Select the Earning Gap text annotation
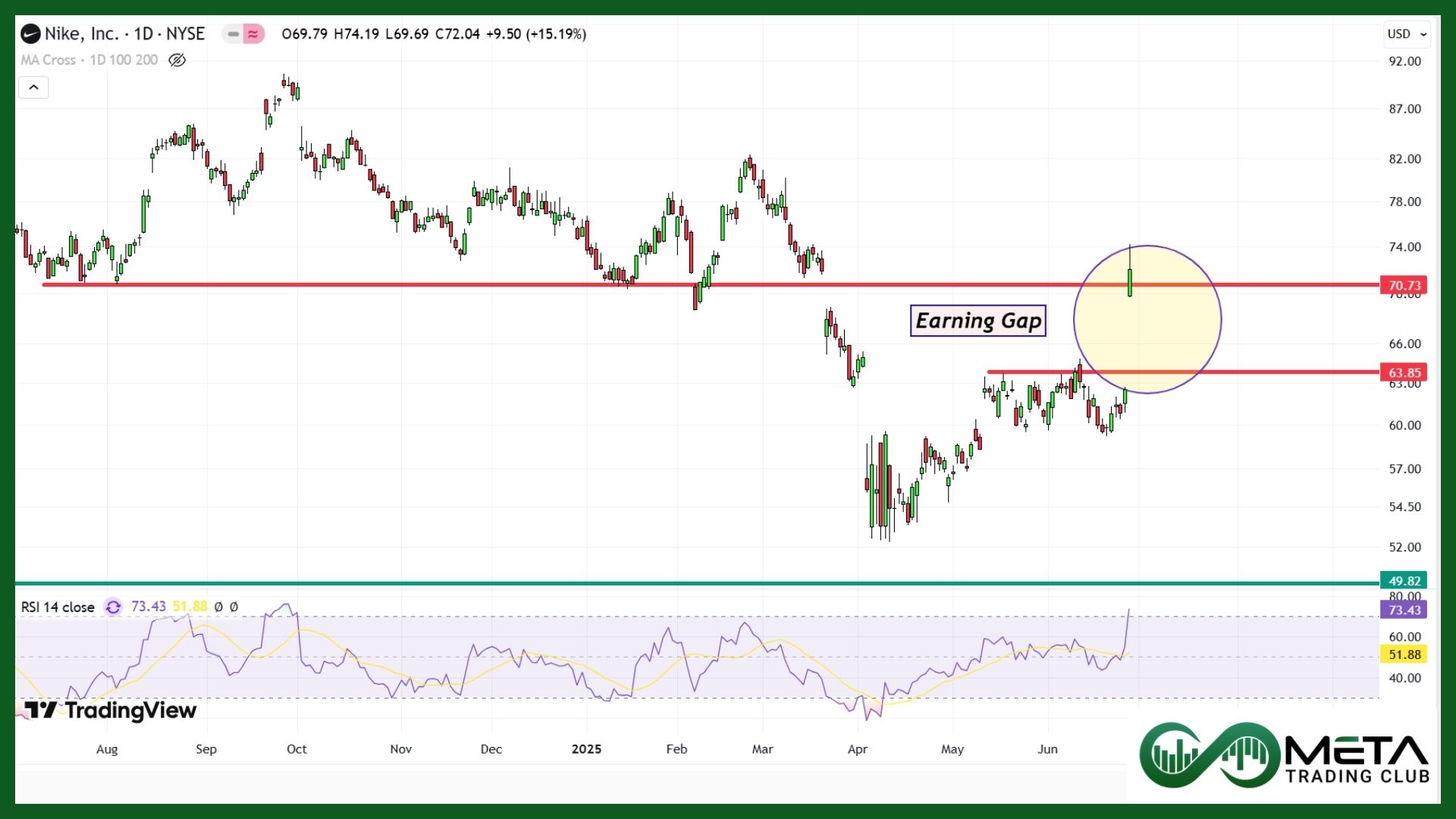 coord(977,321)
